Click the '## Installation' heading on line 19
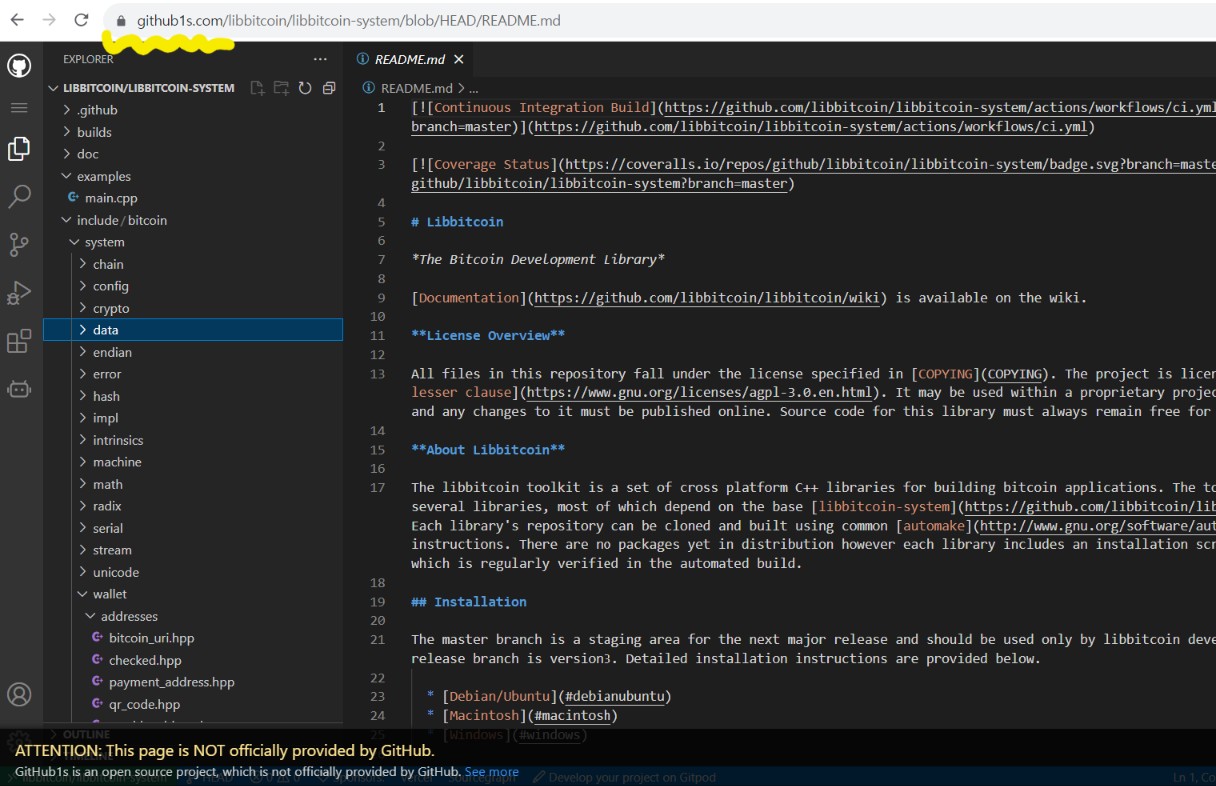Screen dimensions: 1216x786 point(468,601)
